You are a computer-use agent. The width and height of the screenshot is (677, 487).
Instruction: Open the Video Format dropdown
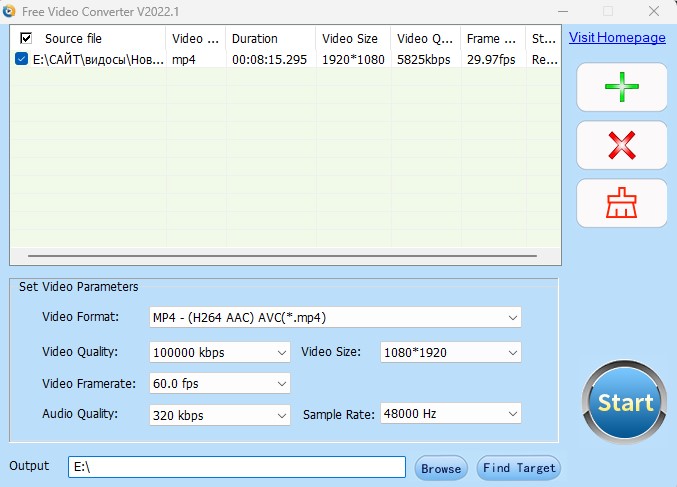tap(335, 317)
